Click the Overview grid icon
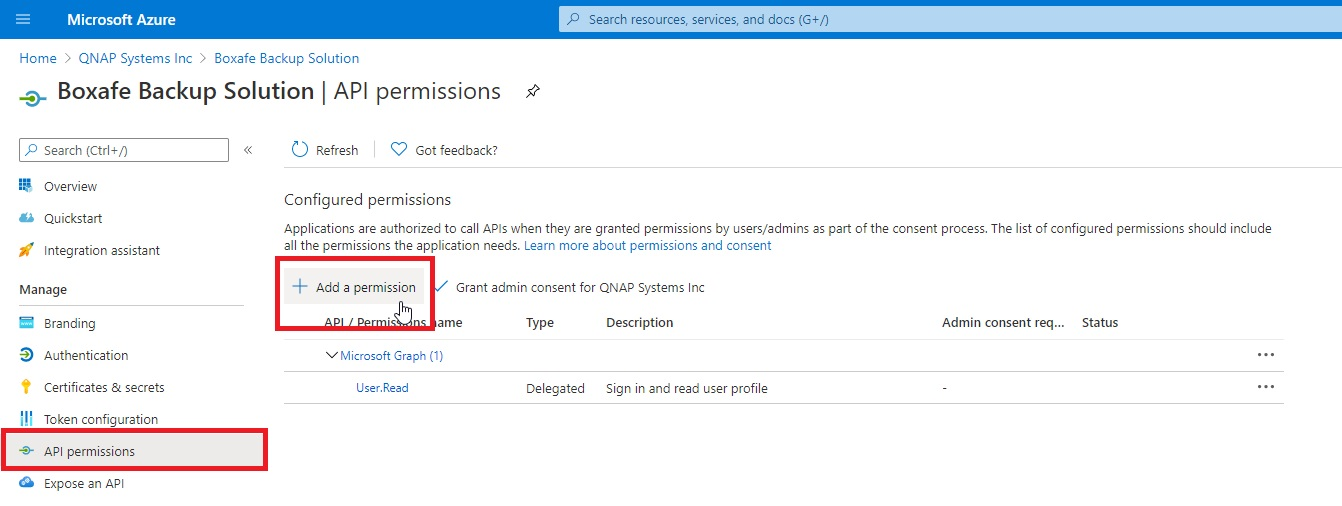 coord(27,186)
